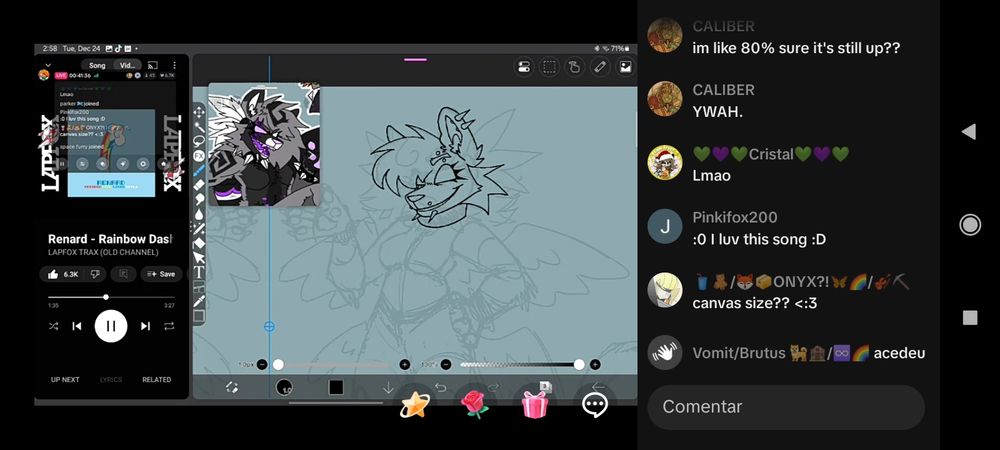Open brush size preview circle

284,387
